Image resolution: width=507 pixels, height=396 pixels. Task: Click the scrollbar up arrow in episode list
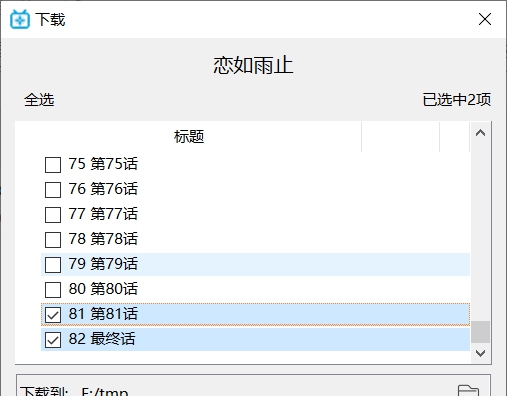(x=480, y=133)
